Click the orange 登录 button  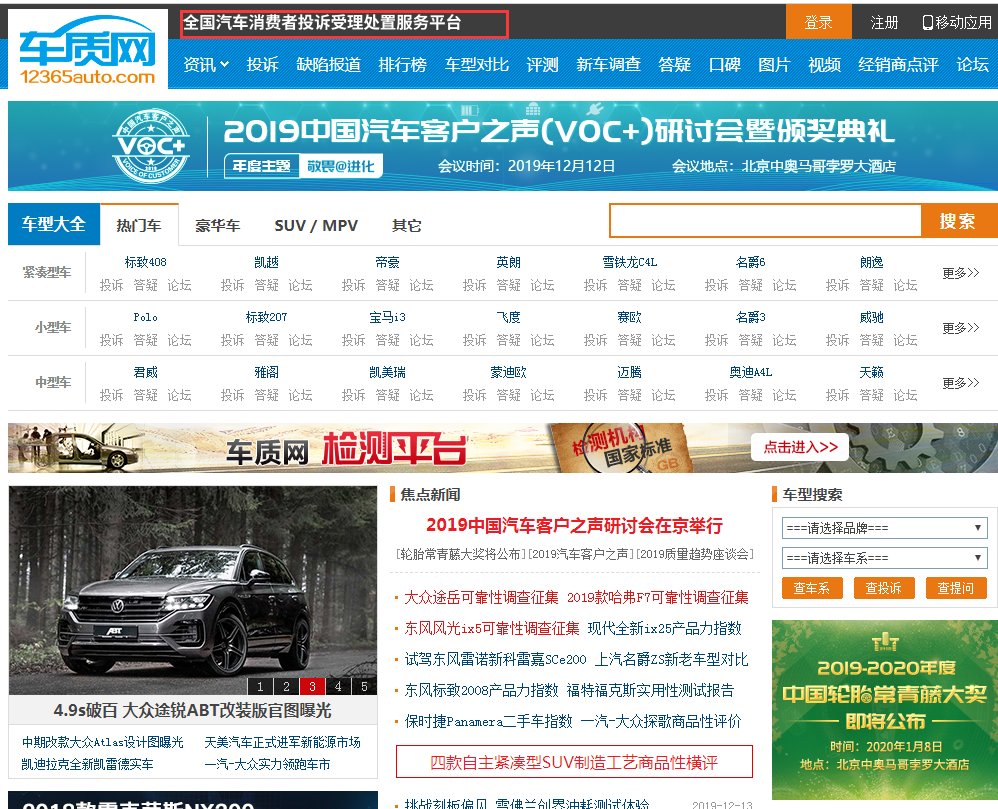[x=818, y=22]
